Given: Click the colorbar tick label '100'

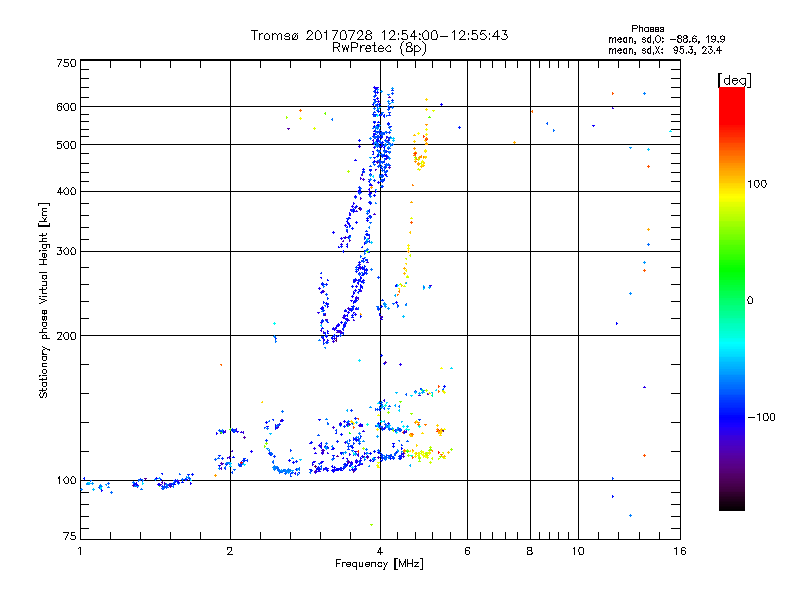Looking at the screenshot, I should click(757, 184).
